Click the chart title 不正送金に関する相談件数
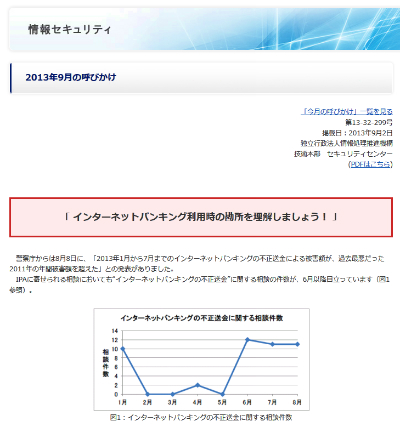The image size is (400, 427). tap(202, 318)
